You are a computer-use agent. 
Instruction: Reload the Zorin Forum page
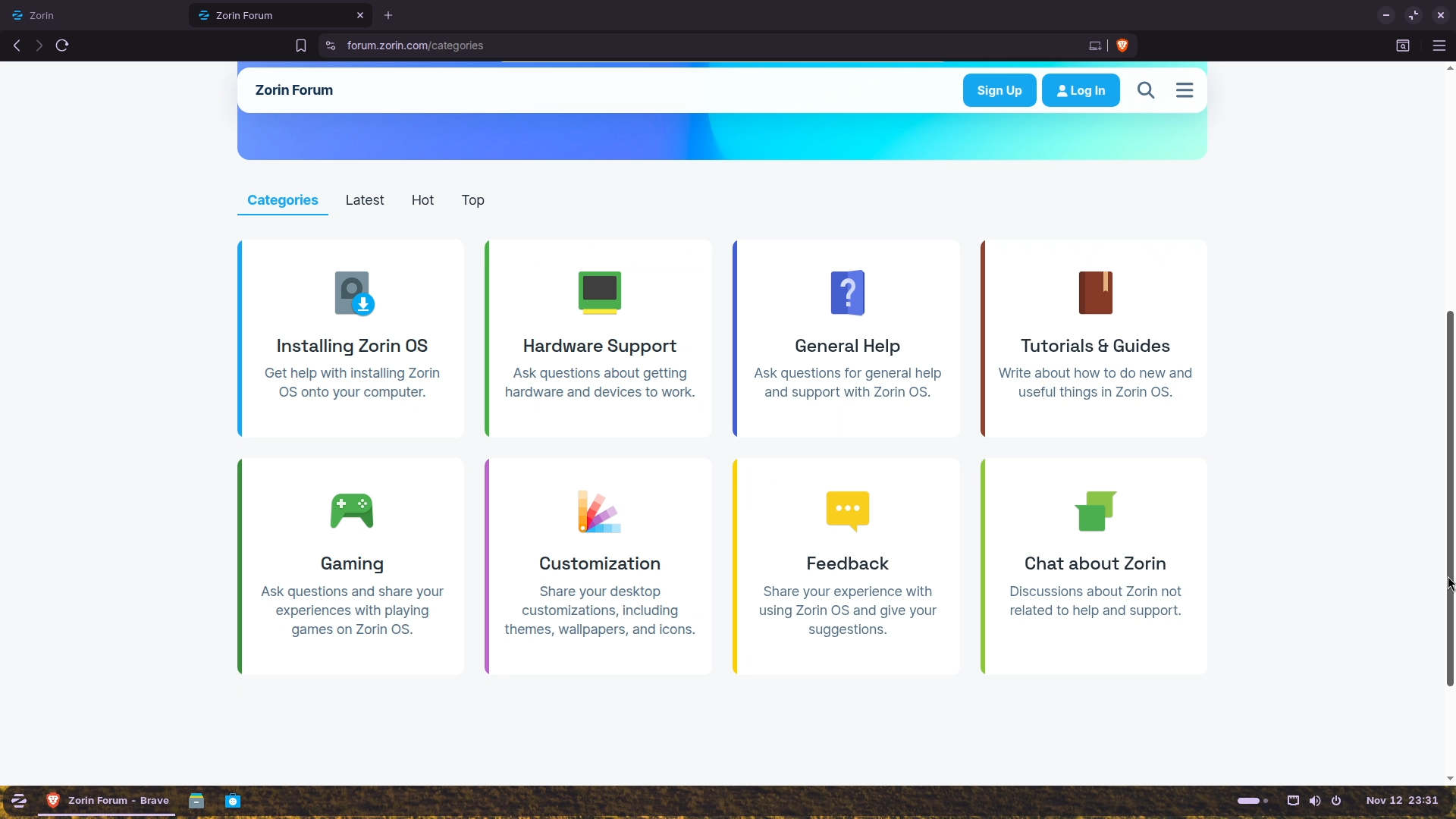tap(61, 45)
